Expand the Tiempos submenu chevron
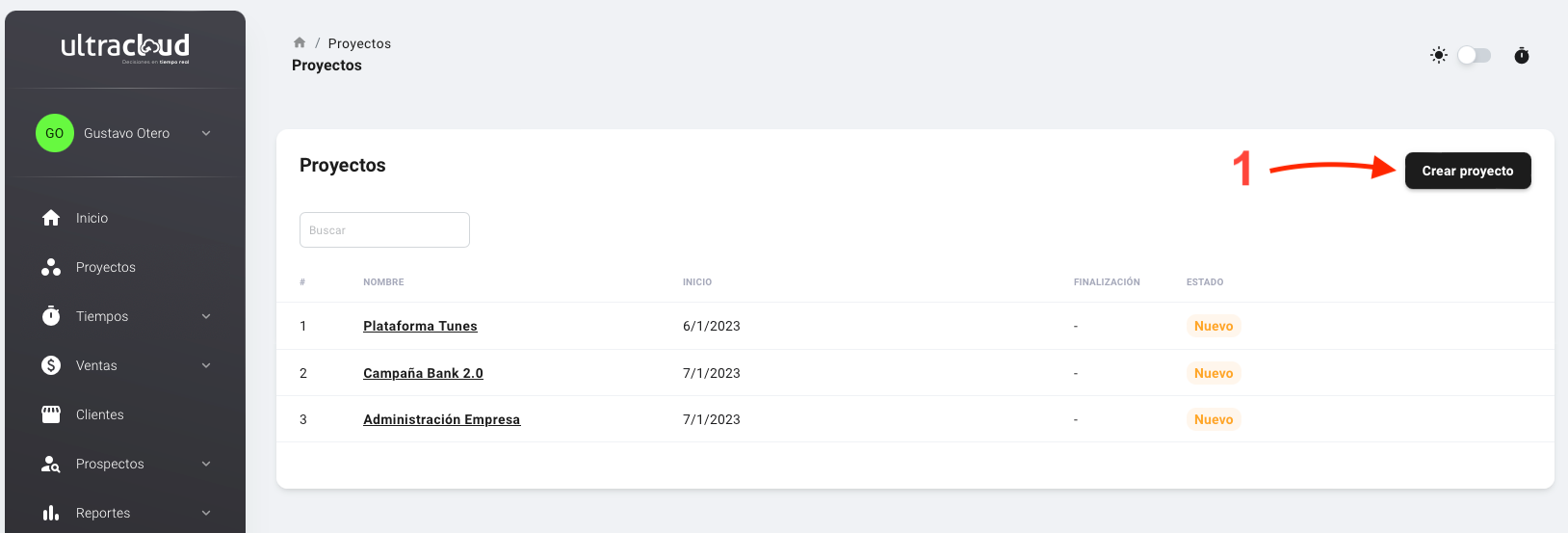 coord(206,316)
